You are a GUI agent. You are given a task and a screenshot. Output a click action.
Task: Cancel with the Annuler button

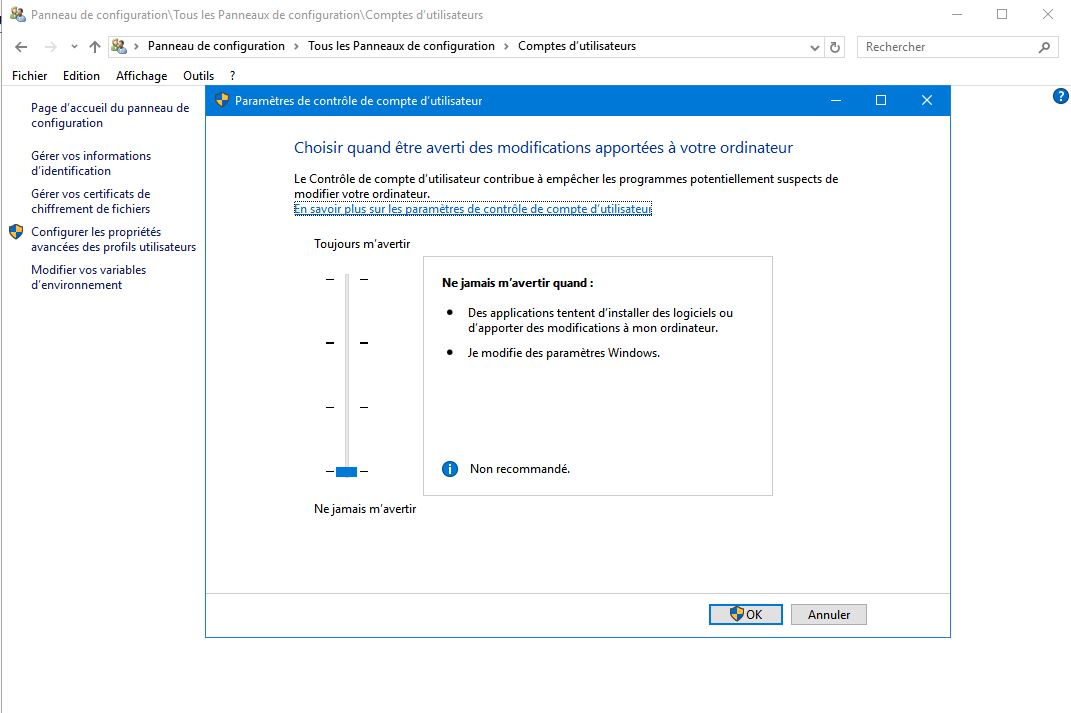829,615
